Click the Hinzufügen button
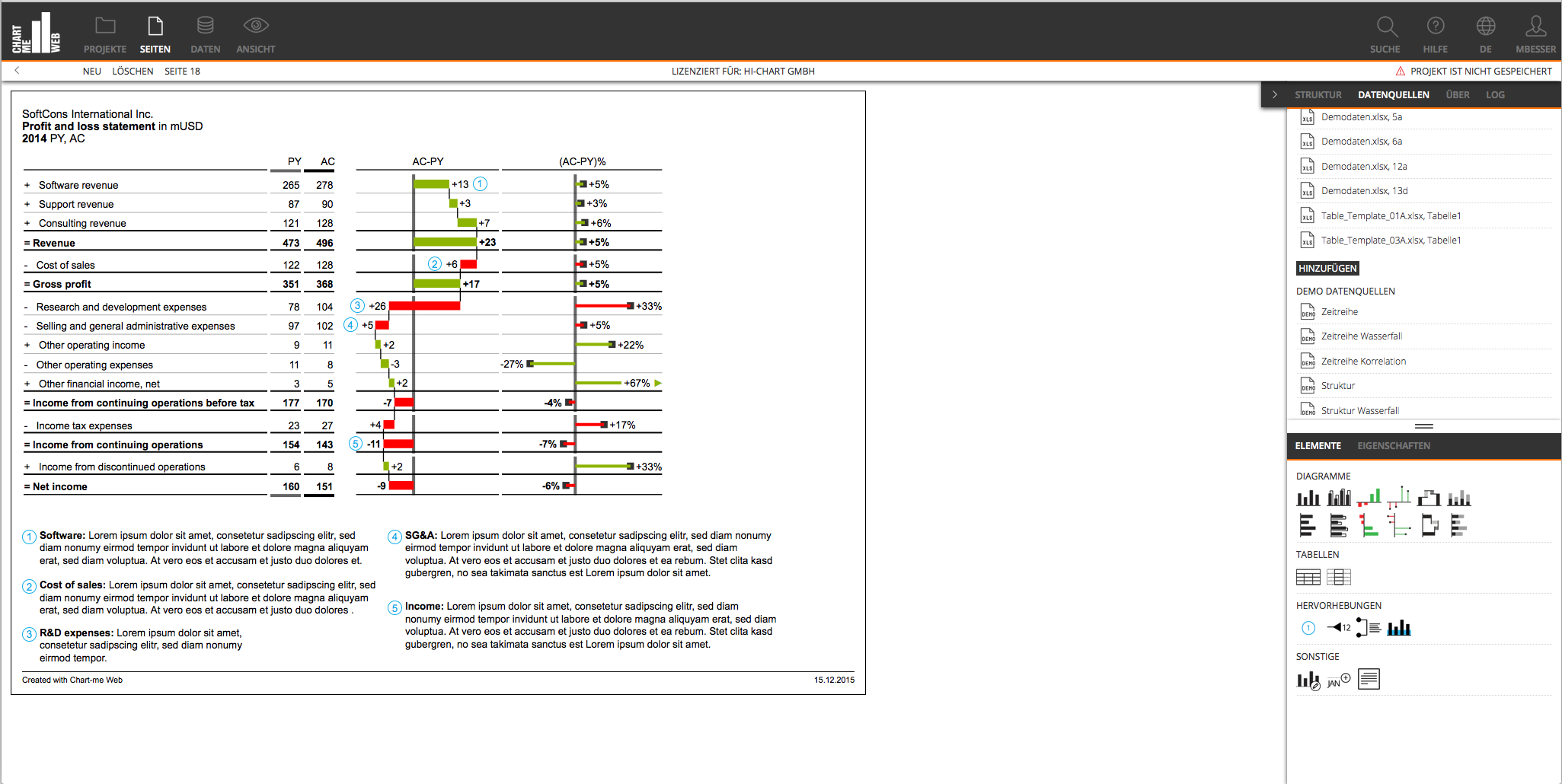 pos(1327,269)
